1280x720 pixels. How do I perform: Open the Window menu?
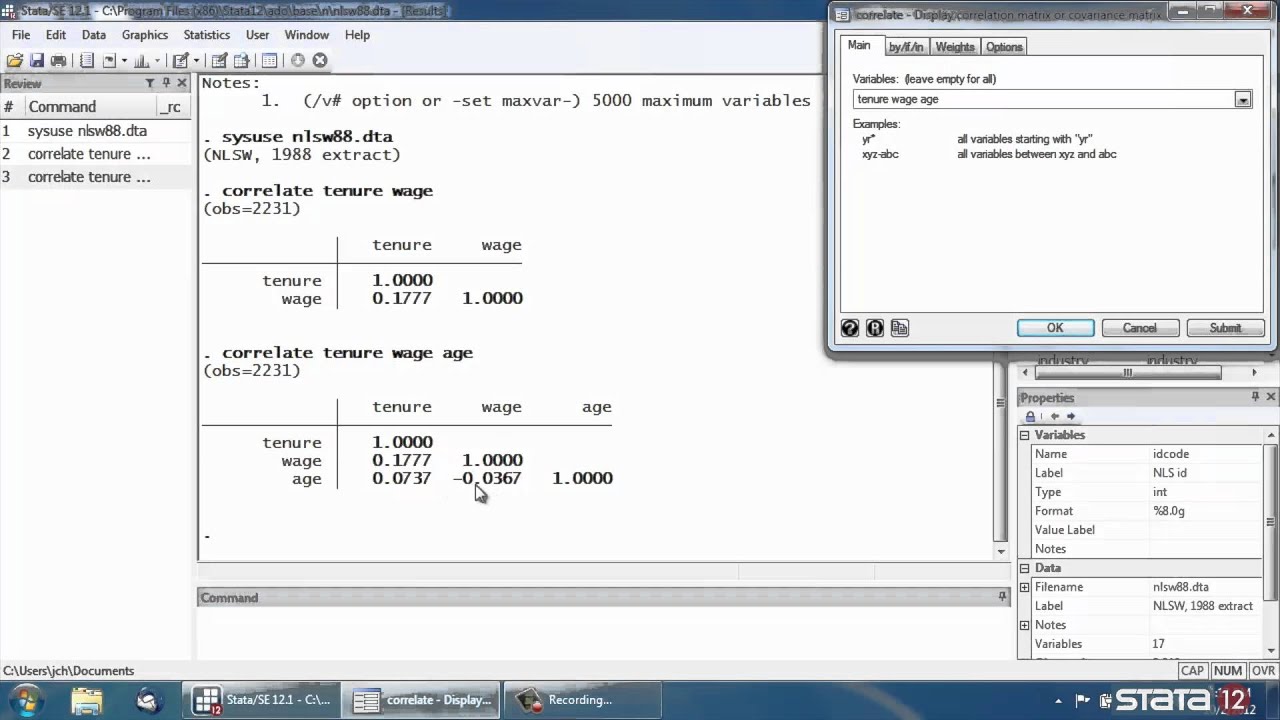tap(307, 34)
